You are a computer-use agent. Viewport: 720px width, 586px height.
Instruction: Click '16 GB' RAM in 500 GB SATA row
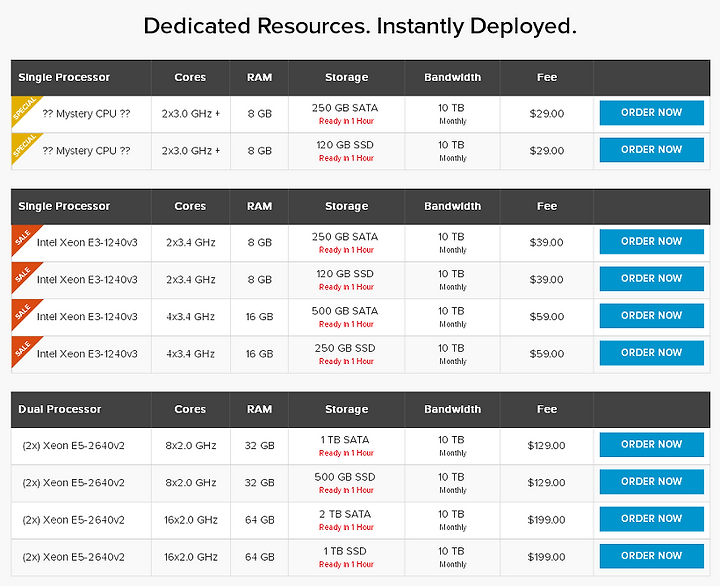pyautogui.click(x=259, y=317)
